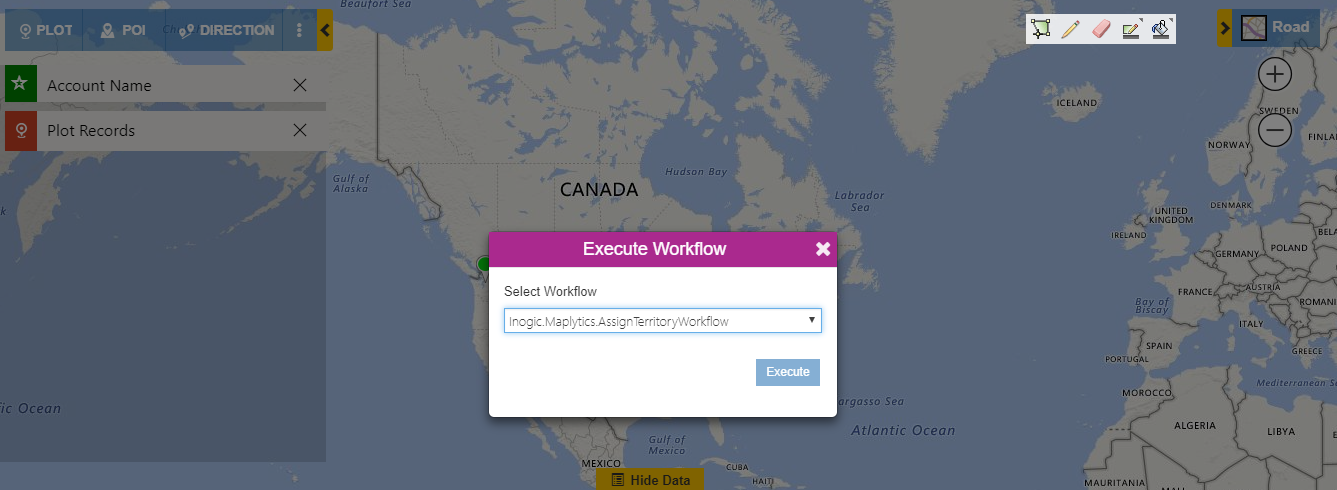Zoom in on the map
This screenshot has width=1337, height=490.
(1275, 74)
